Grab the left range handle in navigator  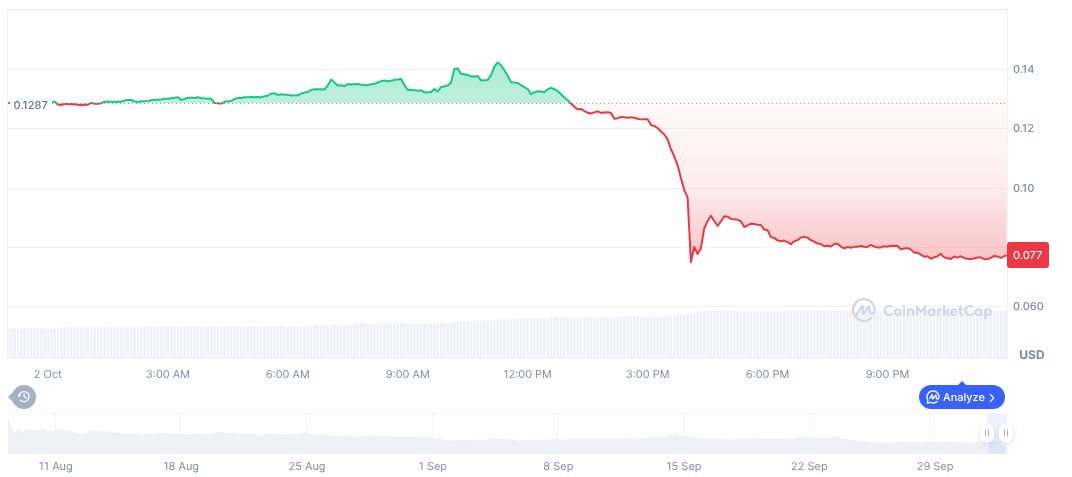pyautogui.click(x=987, y=433)
